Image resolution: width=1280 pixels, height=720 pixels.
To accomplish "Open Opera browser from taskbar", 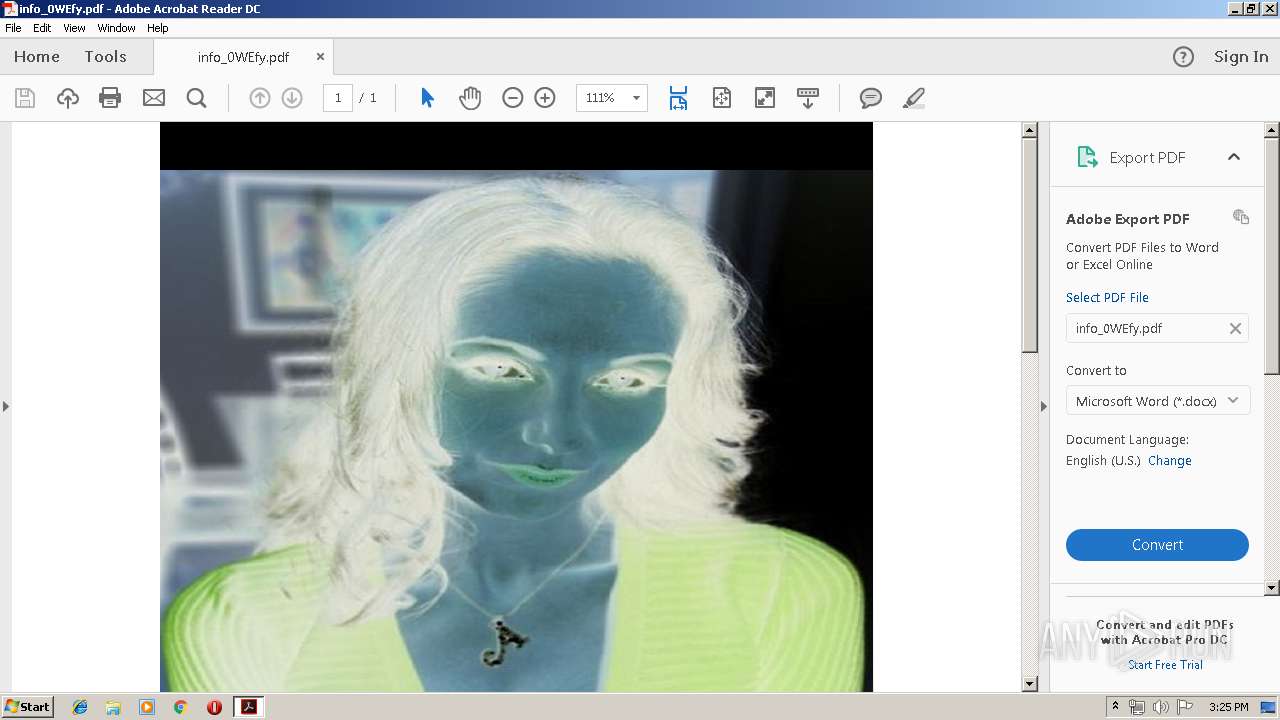I will (x=214, y=707).
